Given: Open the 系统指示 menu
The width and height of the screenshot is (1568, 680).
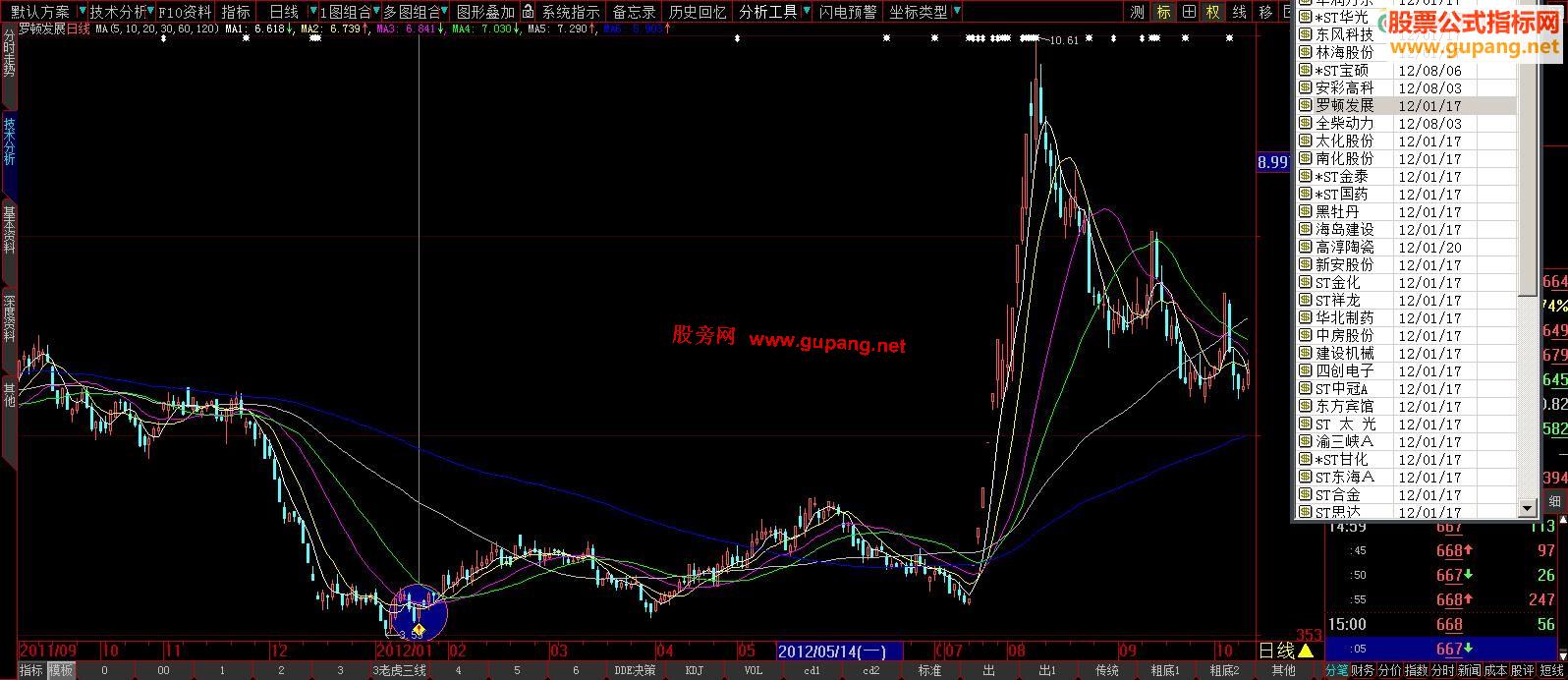Looking at the screenshot, I should click(571, 12).
